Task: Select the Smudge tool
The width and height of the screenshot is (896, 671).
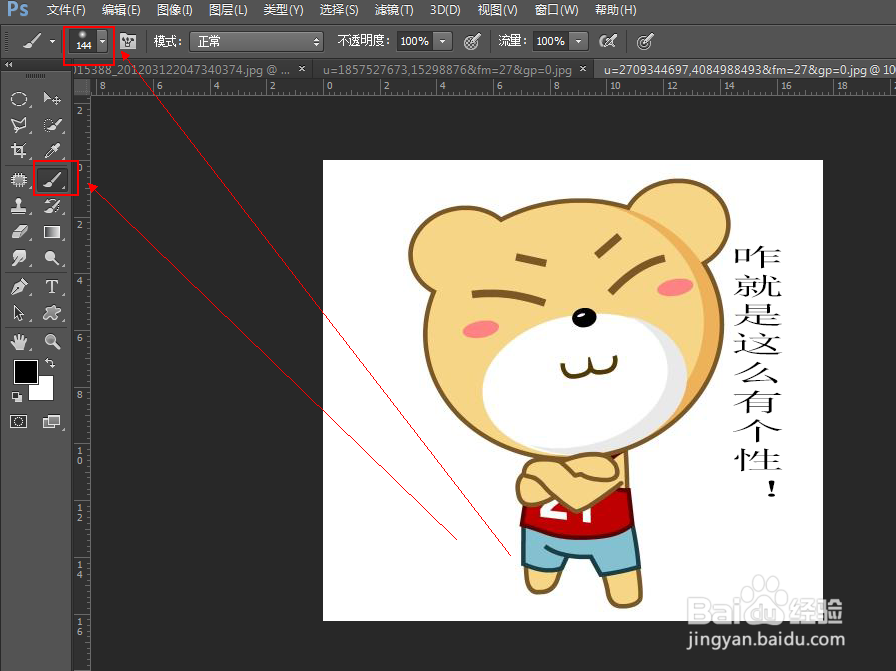Action: [x=19, y=258]
